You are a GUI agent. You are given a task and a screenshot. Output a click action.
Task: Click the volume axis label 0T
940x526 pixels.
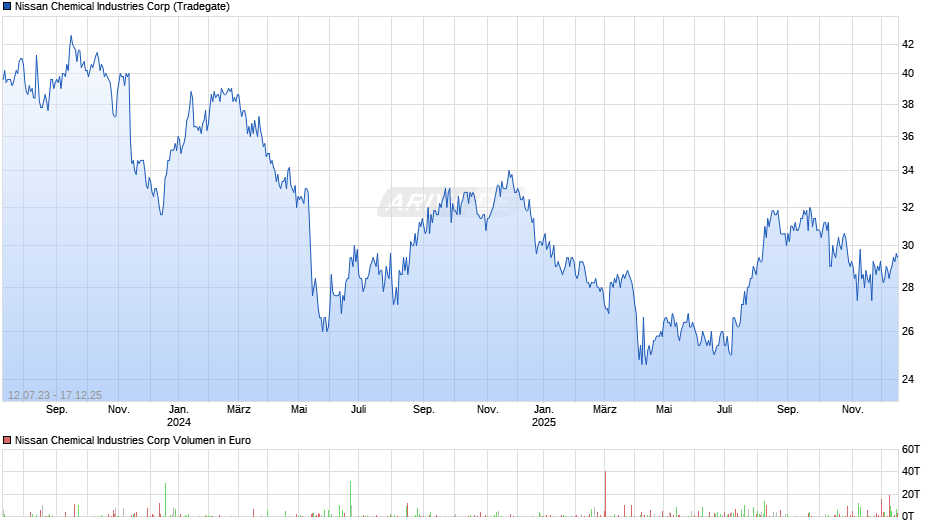tap(908, 516)
